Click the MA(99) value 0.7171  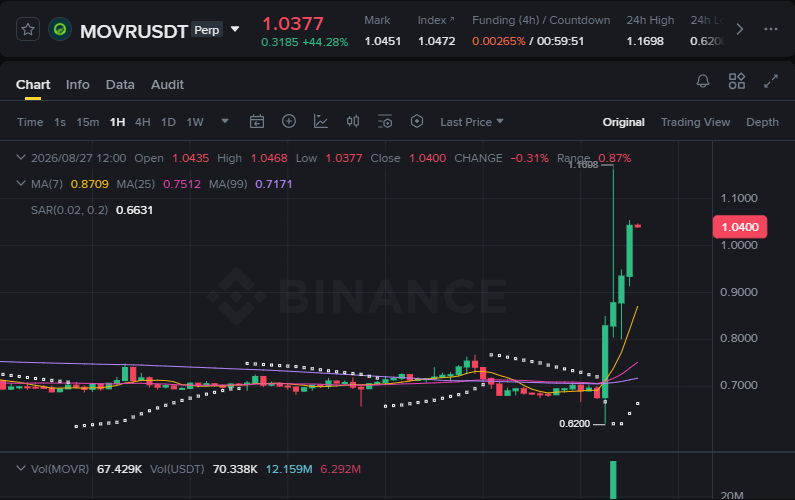point(274,184)
